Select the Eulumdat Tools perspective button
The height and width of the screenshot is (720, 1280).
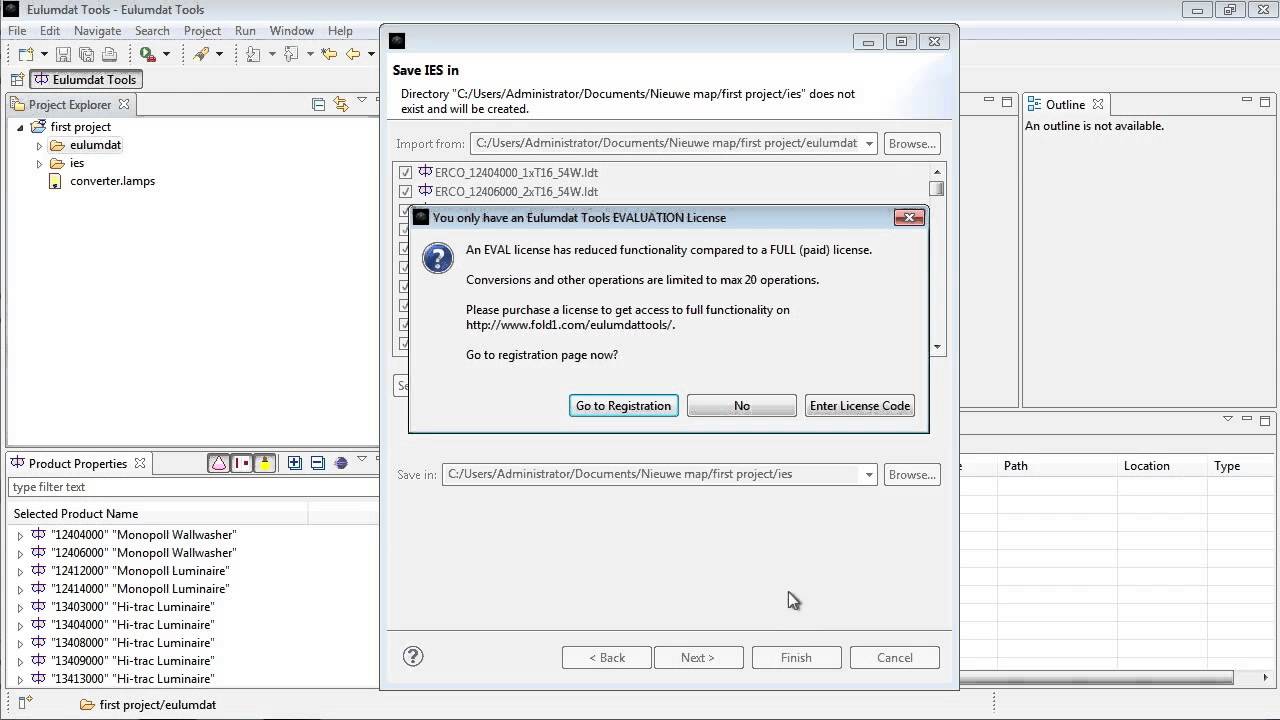[x=86, y=80]
